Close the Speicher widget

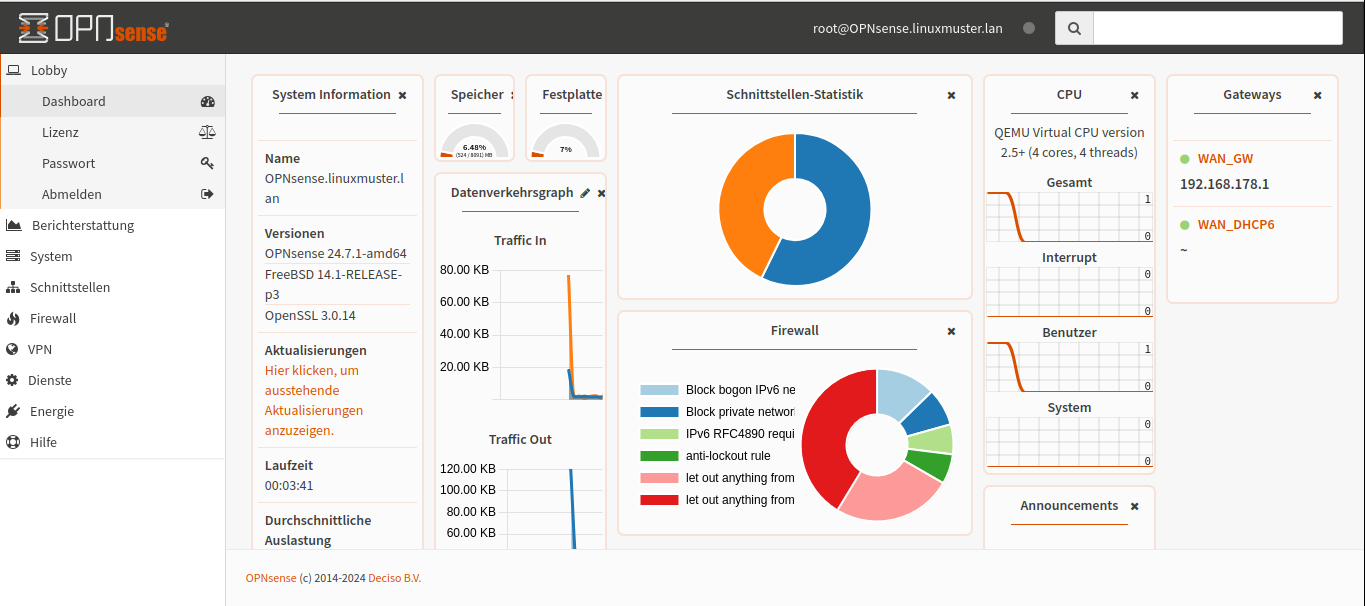(x=512, y=95)
